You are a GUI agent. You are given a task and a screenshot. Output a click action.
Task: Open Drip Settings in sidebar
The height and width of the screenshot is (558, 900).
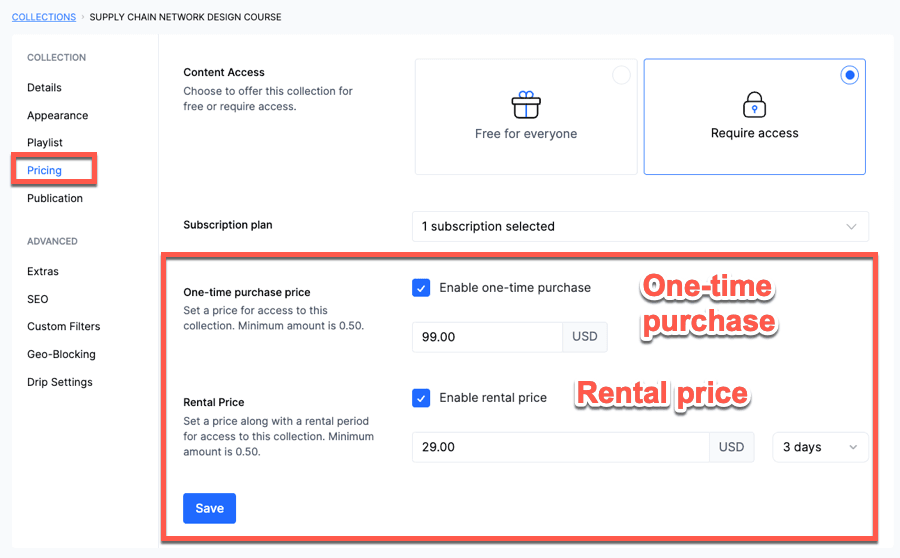point(60,382)
